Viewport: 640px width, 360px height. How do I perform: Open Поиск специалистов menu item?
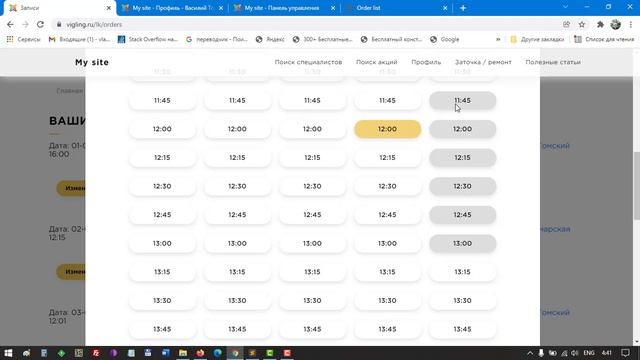pyautogui.click(x=308, y=62)
